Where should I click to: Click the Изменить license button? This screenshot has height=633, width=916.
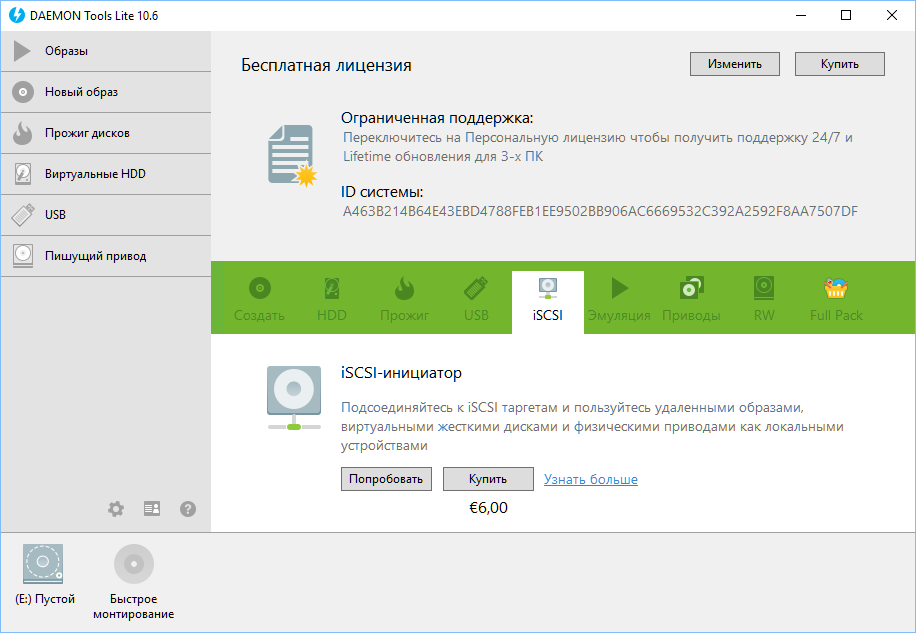pos(735,64)
